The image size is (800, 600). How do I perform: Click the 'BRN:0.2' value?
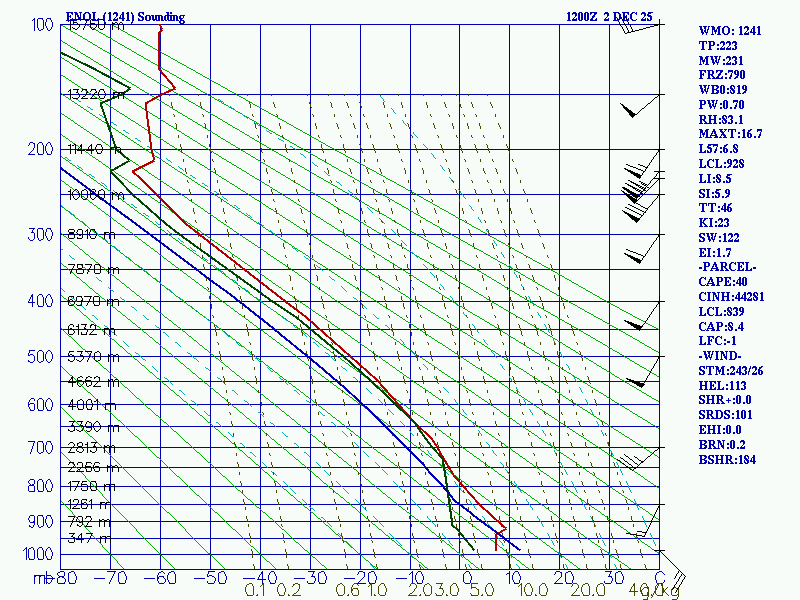(x=722, y=444)
